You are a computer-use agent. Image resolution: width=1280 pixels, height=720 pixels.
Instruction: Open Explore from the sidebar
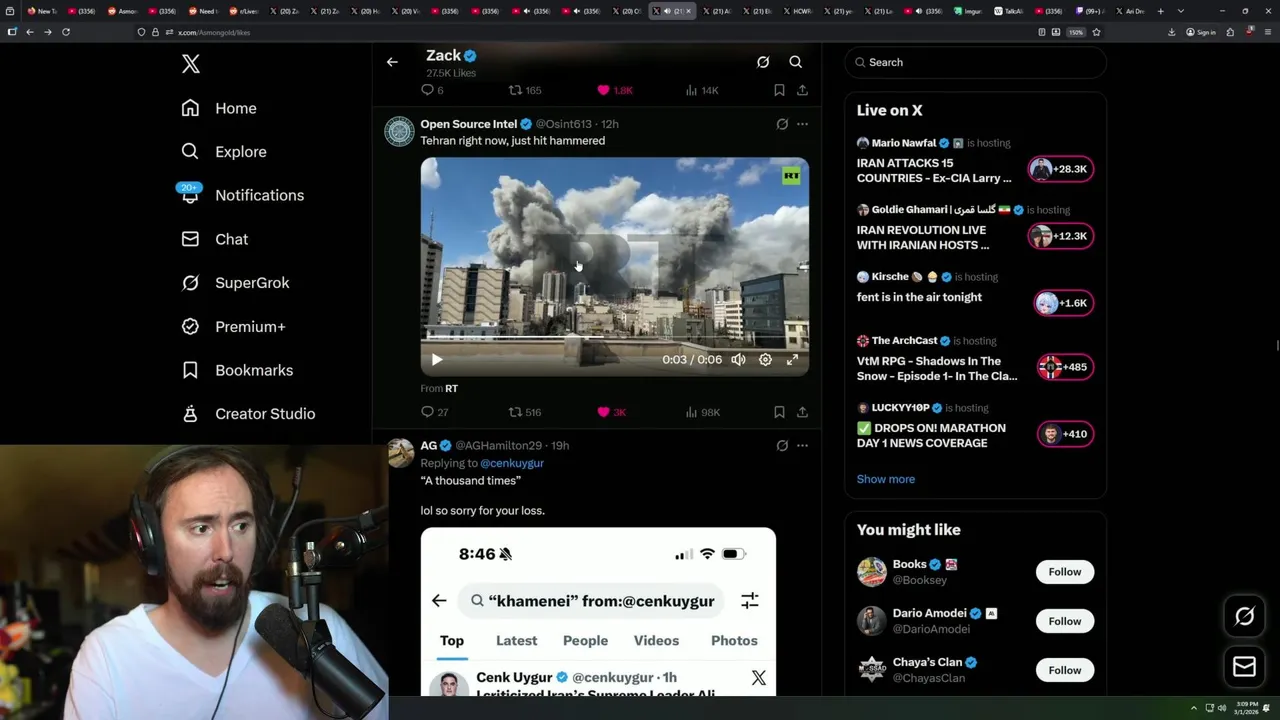point(224,152)
